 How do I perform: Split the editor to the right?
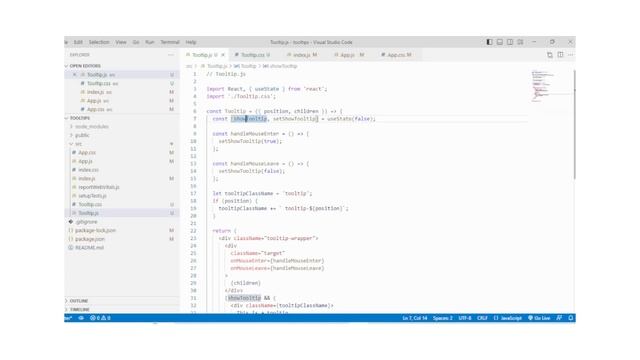click(560, 55)
